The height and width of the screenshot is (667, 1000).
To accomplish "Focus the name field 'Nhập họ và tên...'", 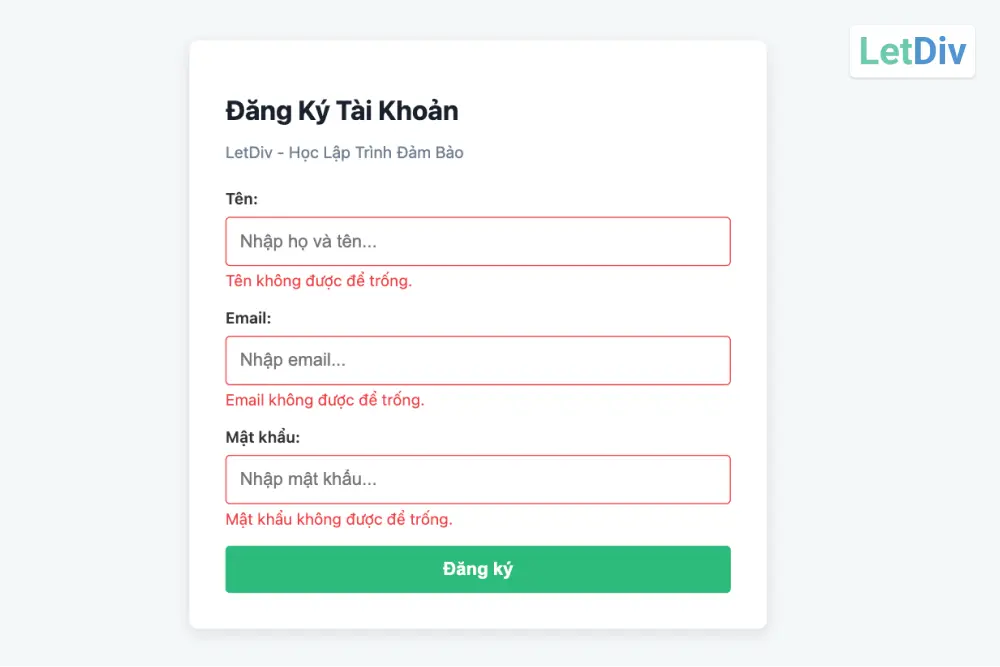I will [x=478, y=241].
